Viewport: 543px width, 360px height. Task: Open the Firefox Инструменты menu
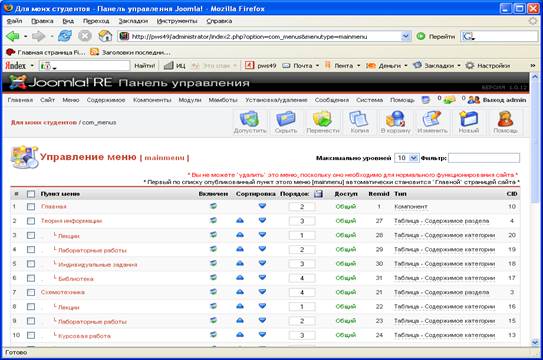(x=177, y=21)
